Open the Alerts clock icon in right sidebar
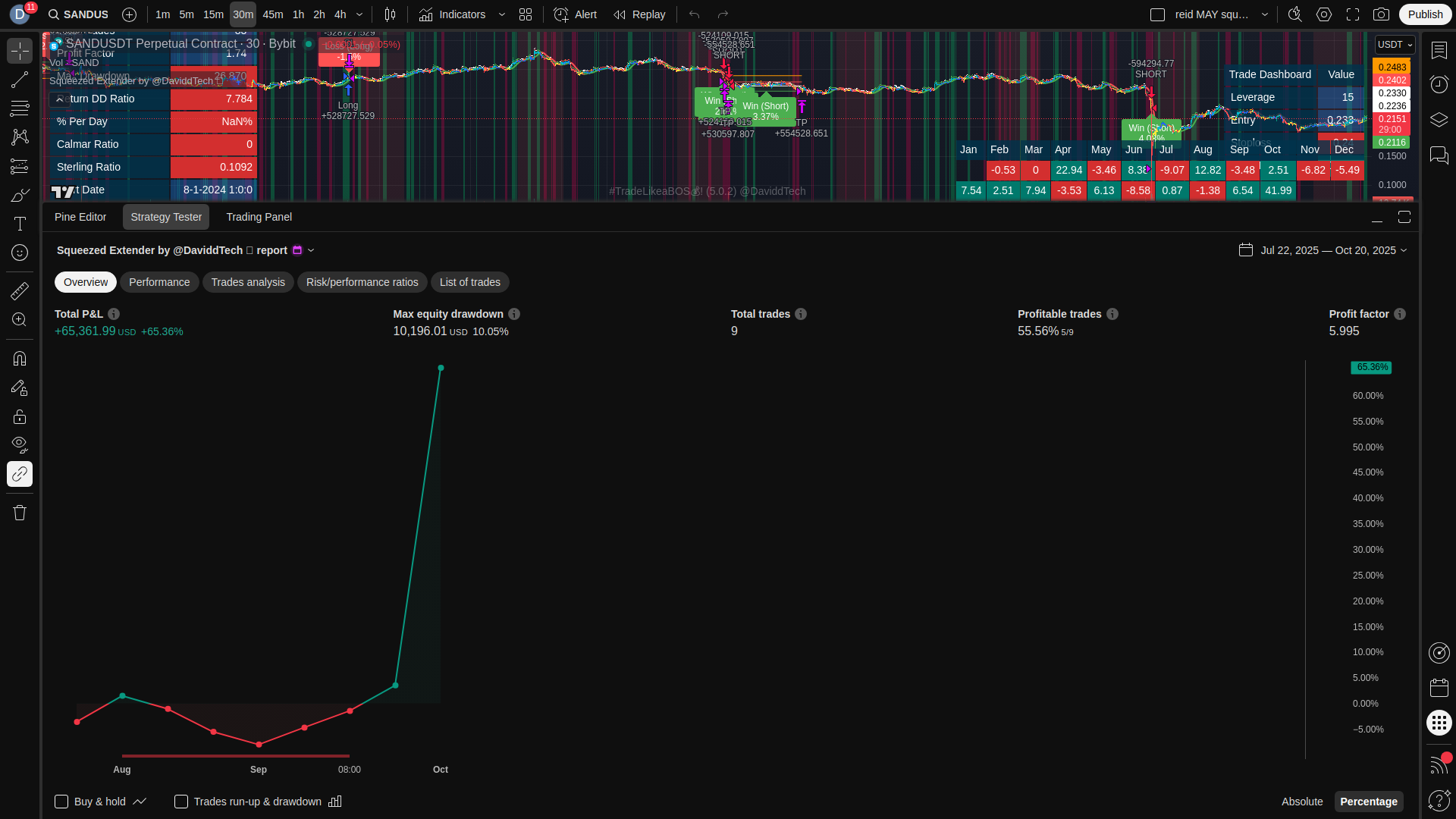Viewport: 1456px width, 819px height. [x=1439, y=84]
